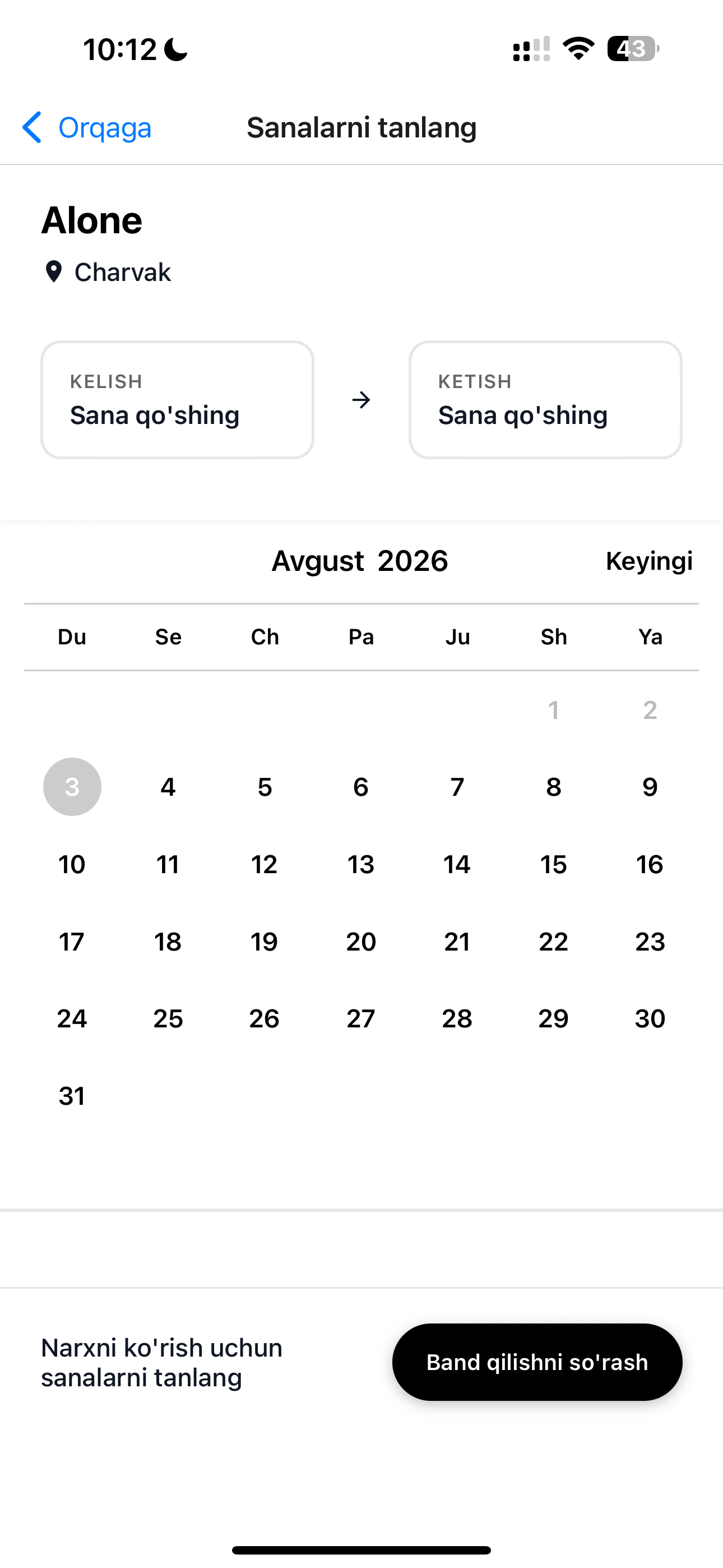Select August 7 under the Ju column
Viewport: 723px width, 1568px height.
pyautogui.click(x=457, y=787)
